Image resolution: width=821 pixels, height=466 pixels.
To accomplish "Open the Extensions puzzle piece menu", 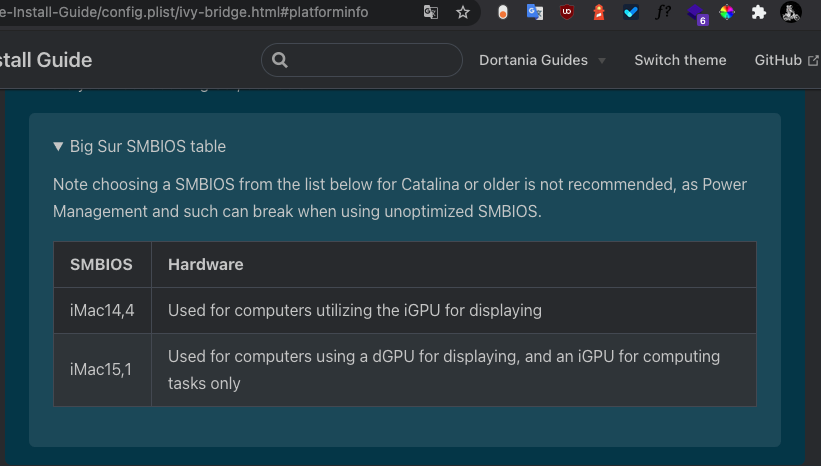I will coord(759,13).
